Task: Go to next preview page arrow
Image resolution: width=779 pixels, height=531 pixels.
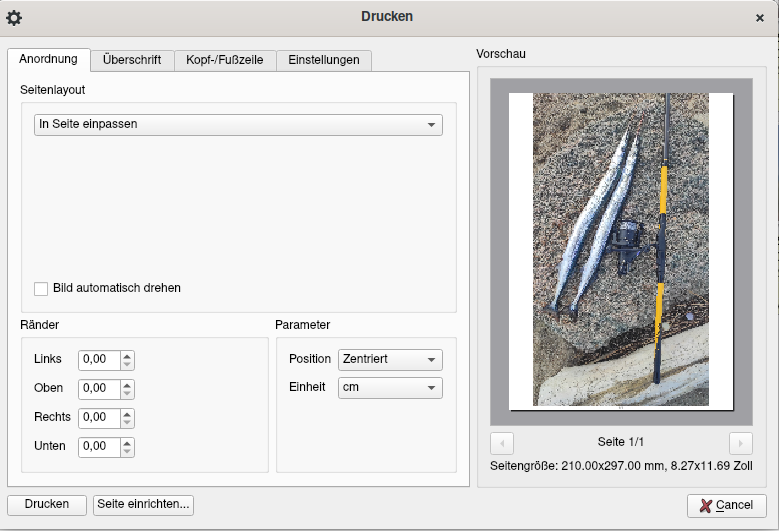Action: [x=740, y=443]
